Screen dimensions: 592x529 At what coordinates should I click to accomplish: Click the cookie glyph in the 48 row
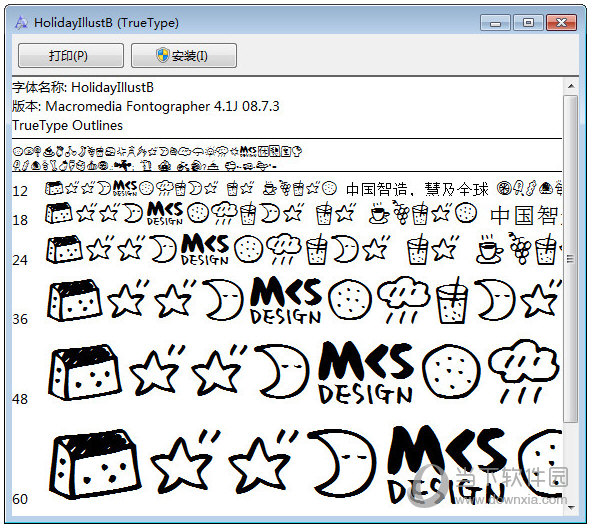point(452,372)
